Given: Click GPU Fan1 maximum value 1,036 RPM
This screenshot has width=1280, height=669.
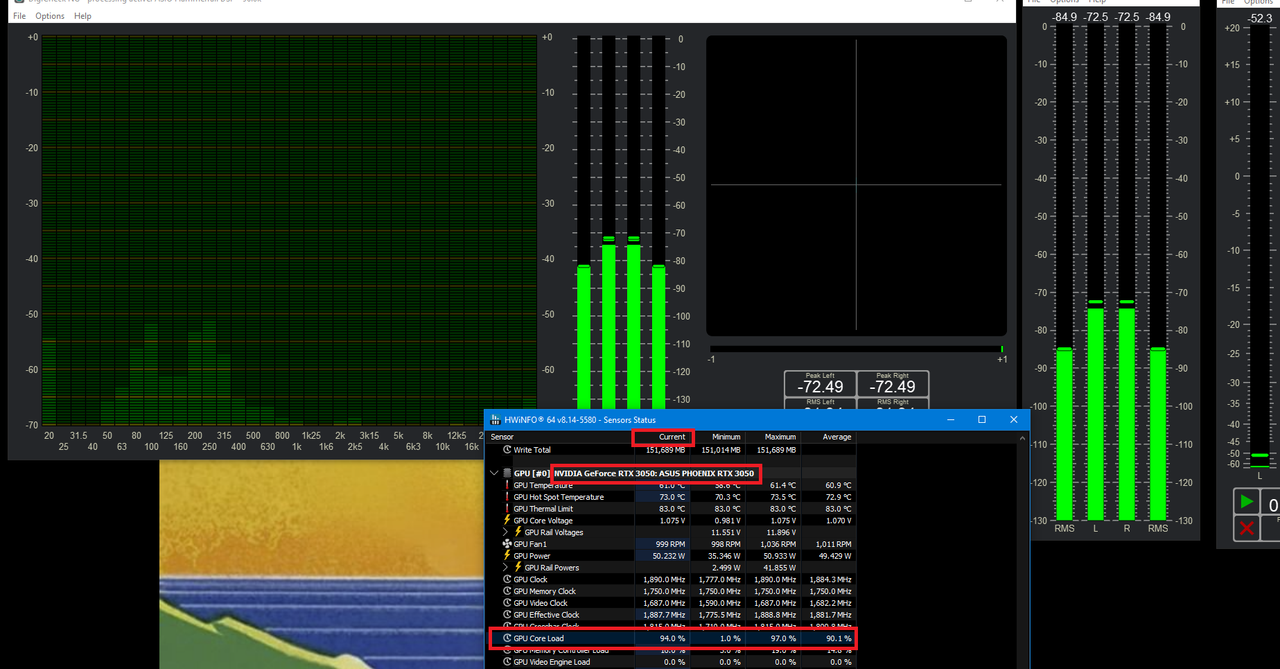Looking at the screenshot, I should pos(776,544).
